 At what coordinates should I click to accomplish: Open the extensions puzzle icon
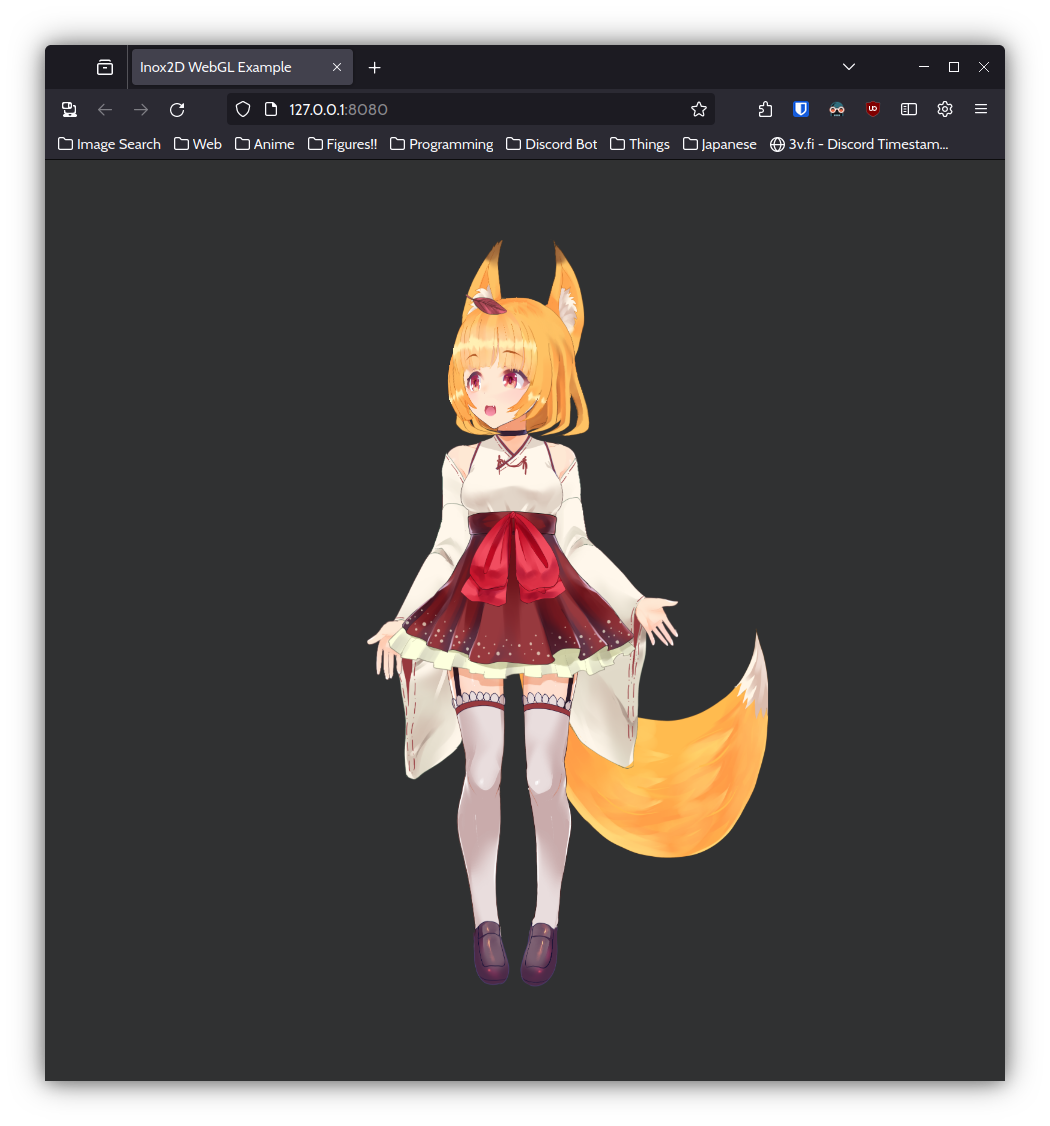coord(765,109)
